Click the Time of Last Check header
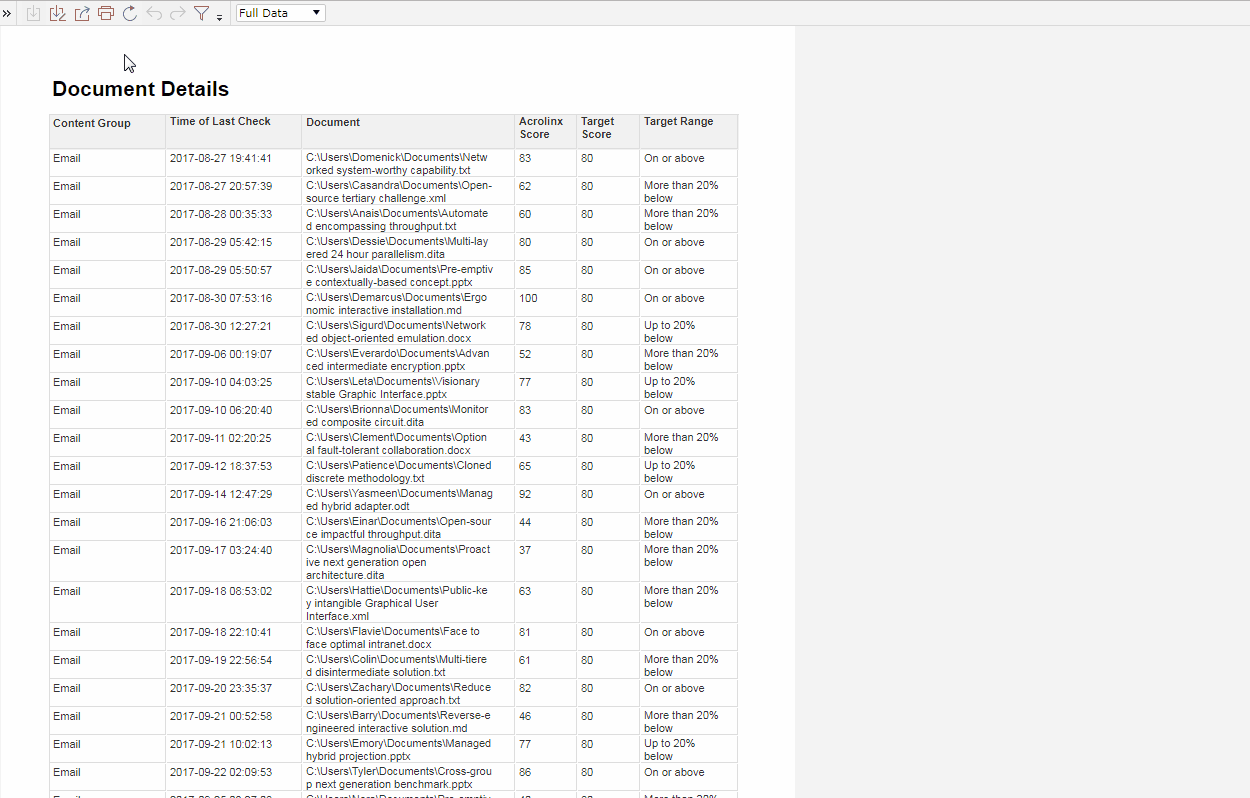This screenshot has height=798, width=1250. coord(220,121)
